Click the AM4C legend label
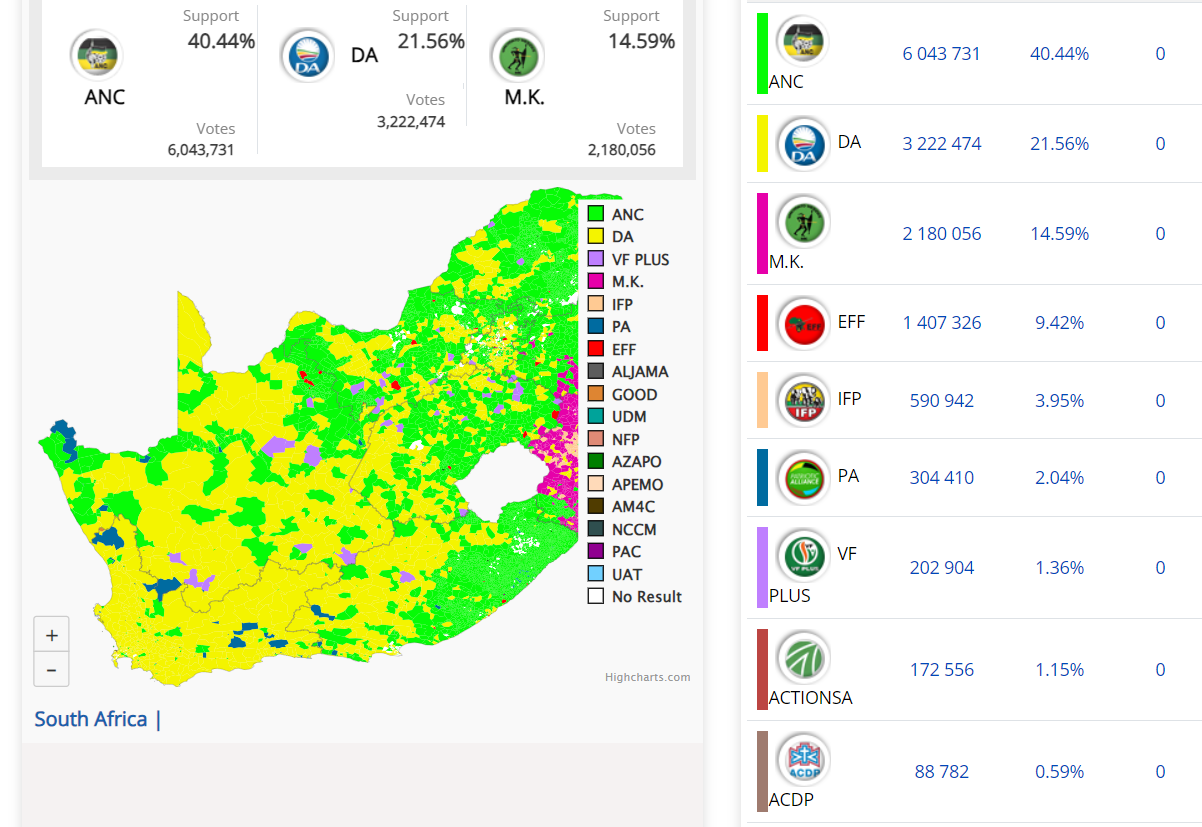 [634, 506]
